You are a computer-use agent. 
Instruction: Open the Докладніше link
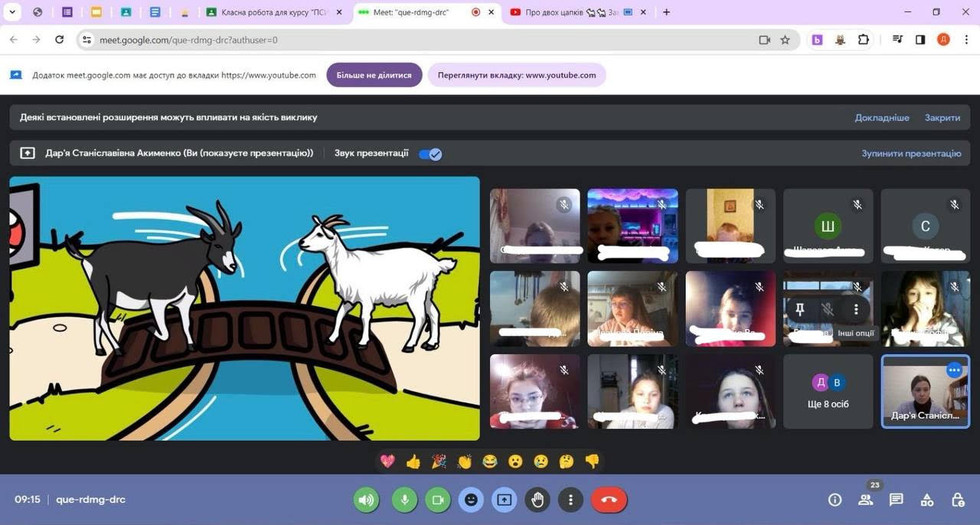[x=882, y=118]
